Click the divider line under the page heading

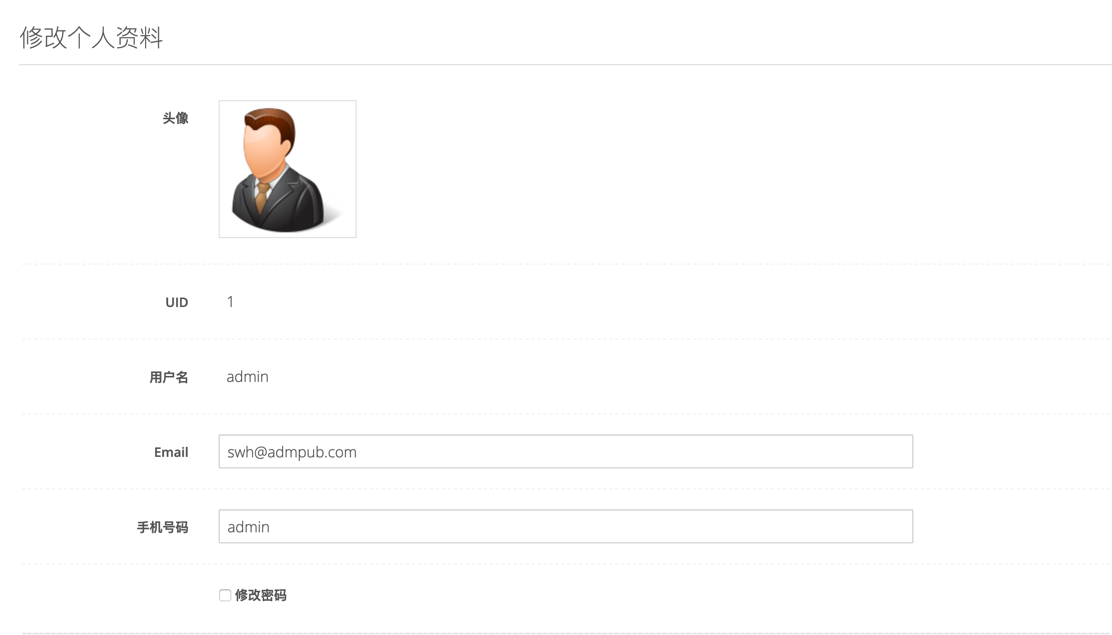tap(565, 65)
